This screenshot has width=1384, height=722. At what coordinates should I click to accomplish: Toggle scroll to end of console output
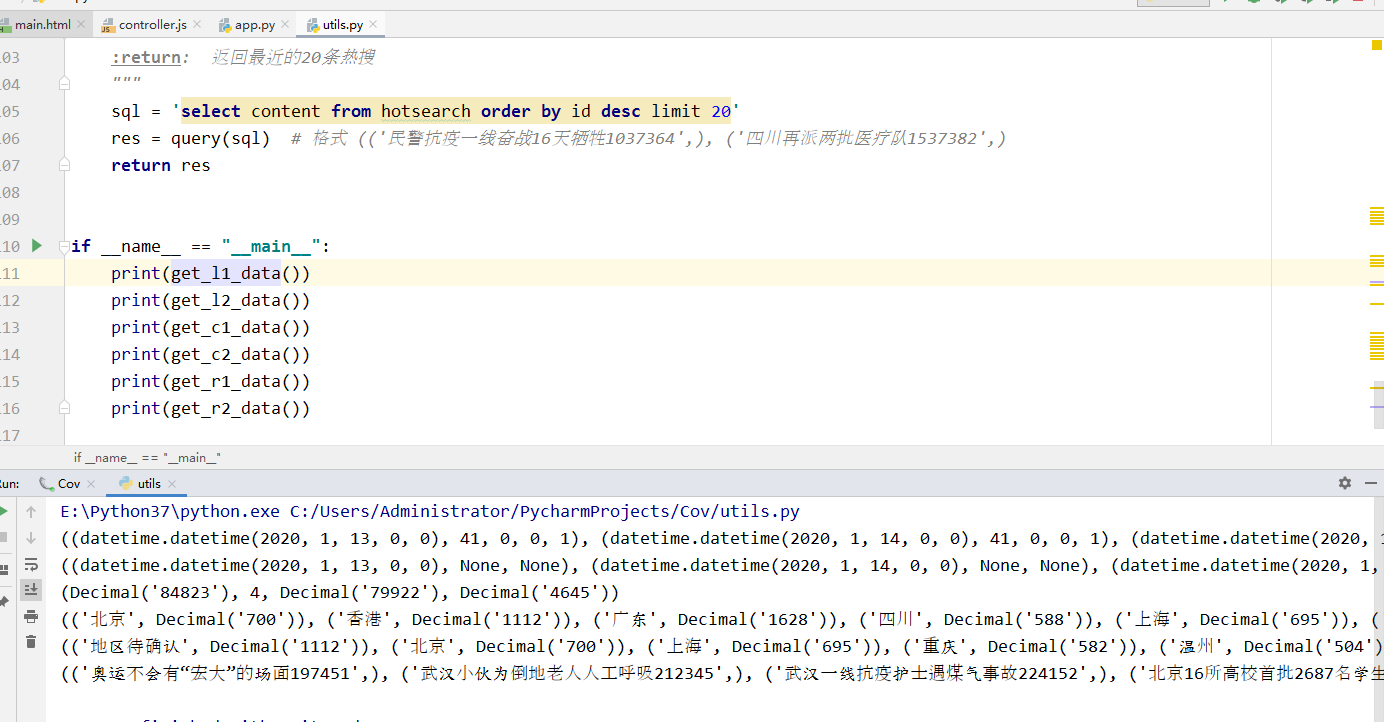(31, 590)
